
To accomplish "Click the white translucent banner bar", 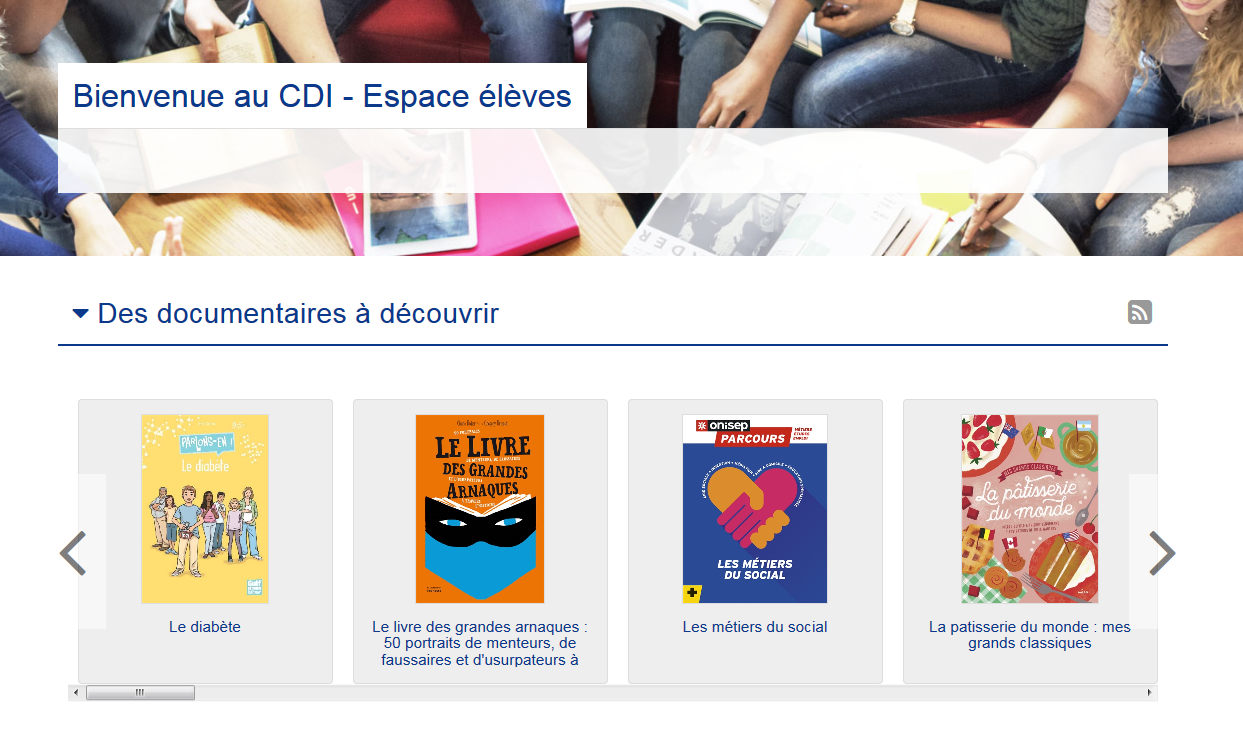I will pos(613,160).
